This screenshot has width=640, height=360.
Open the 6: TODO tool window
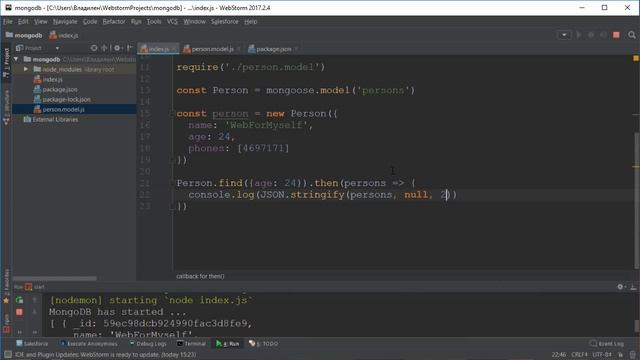click(263, 344)
